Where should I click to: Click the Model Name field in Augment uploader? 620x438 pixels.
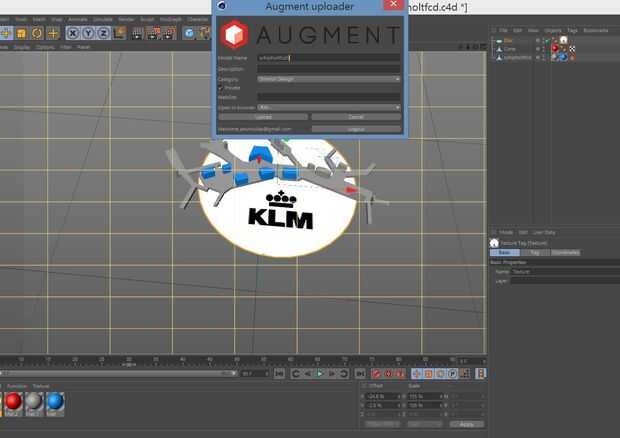(329, 58)
